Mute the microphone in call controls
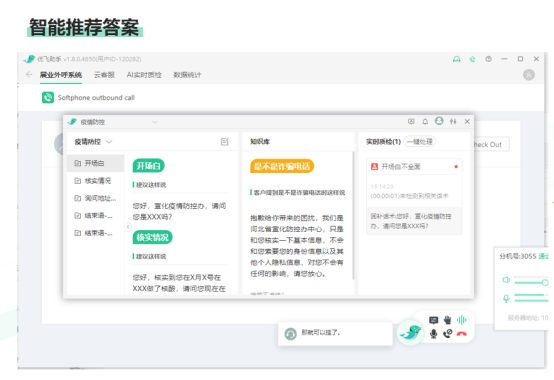 434,333
